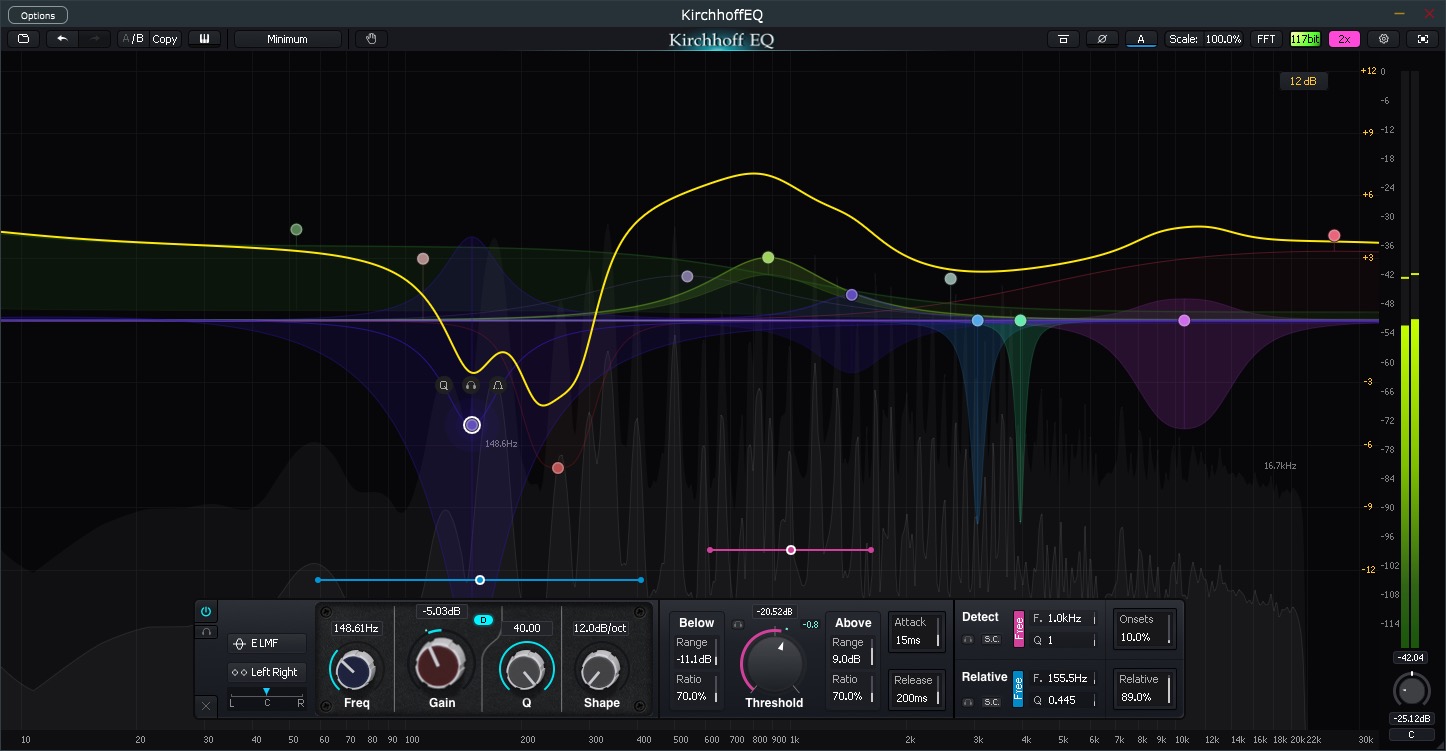Click the -20.52dB threshold value field
This screenshot has width=1446, height=751.
click(x=774, y=612)
